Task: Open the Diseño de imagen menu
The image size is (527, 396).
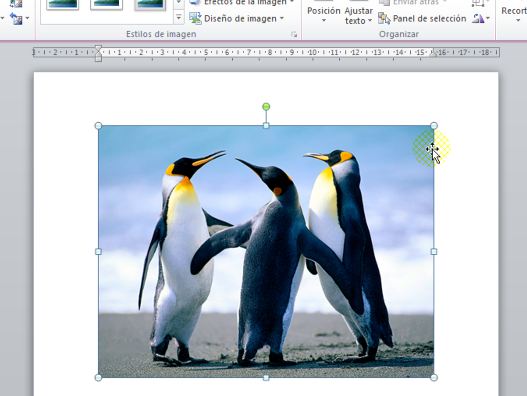Action: pos(237,18)
